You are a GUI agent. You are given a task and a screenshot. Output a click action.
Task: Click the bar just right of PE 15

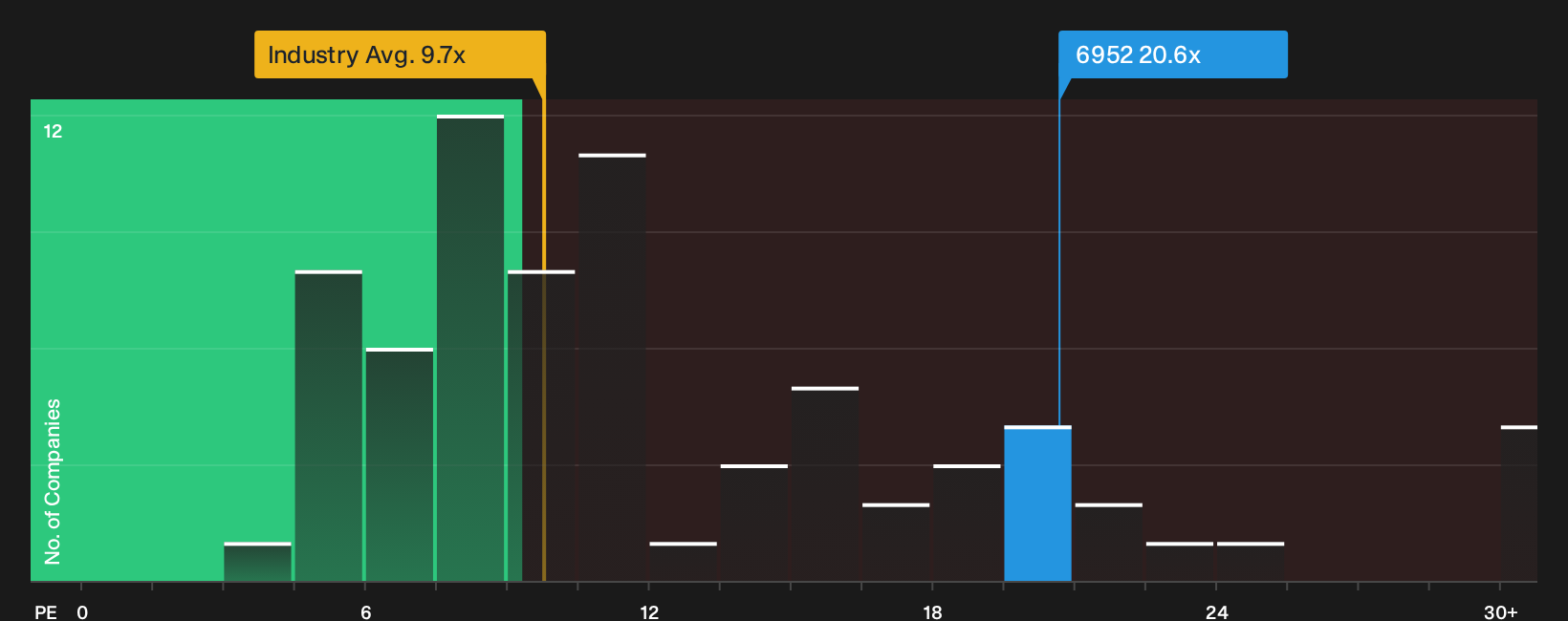[x=825, y=483]
